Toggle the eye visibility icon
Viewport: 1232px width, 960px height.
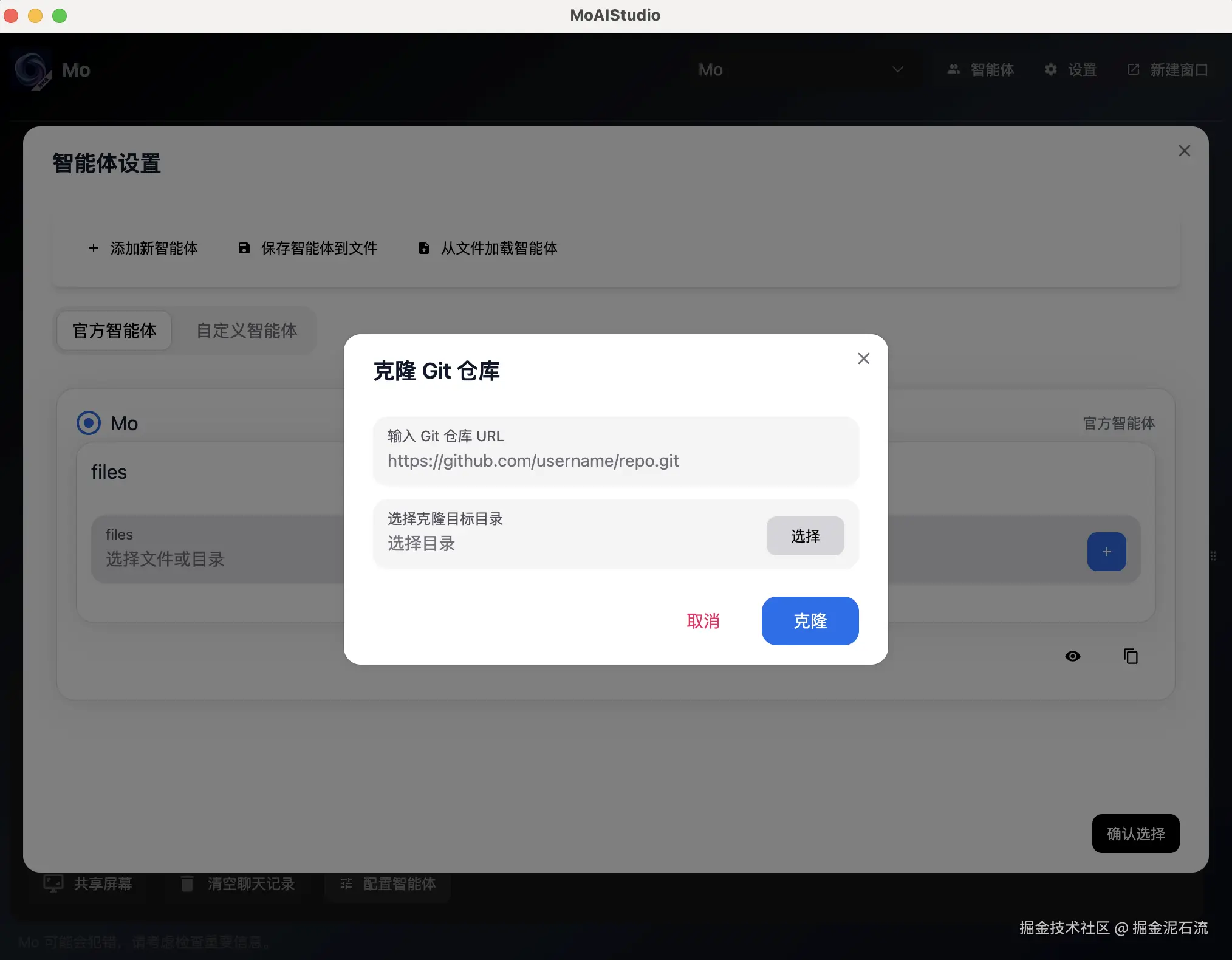(1073, 656)
